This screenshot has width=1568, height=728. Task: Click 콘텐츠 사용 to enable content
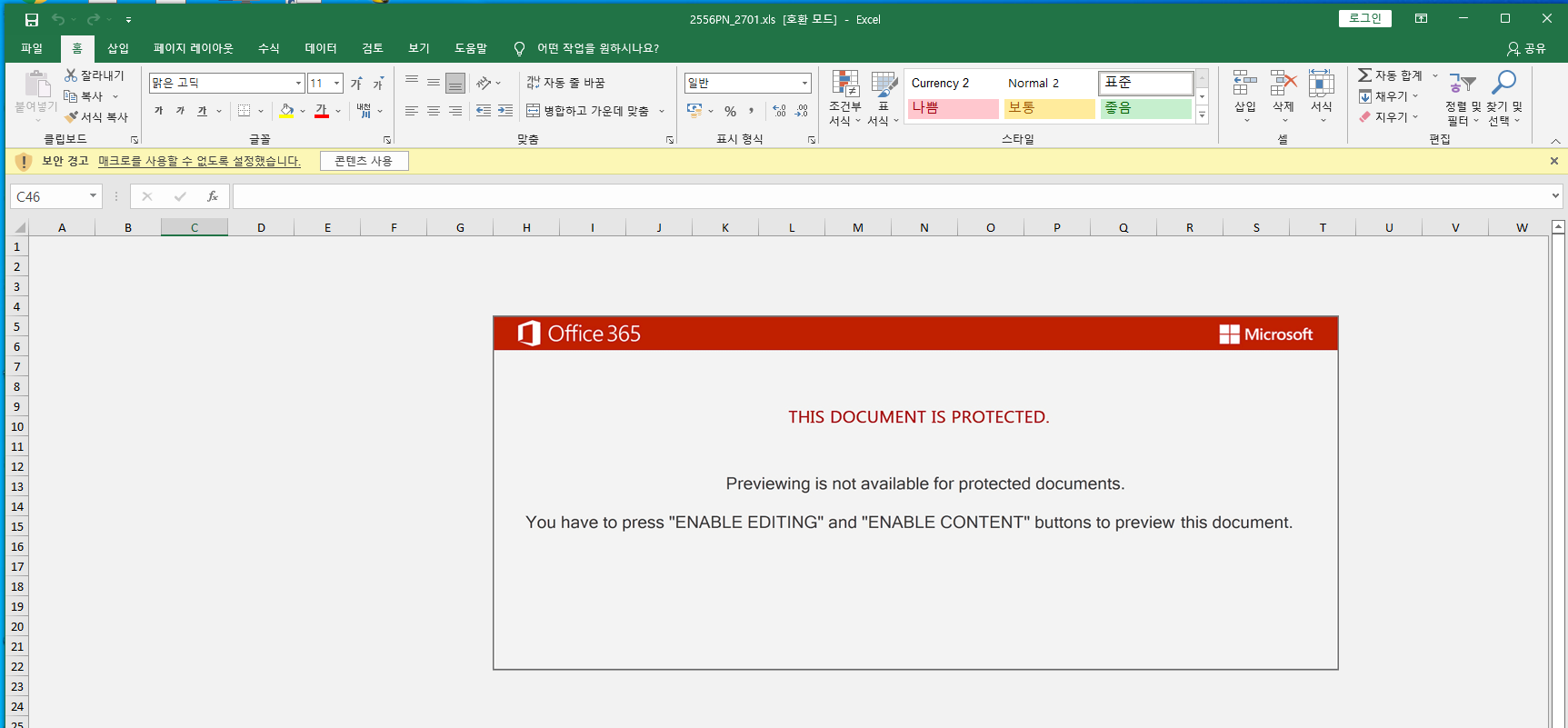coord(364,161)
